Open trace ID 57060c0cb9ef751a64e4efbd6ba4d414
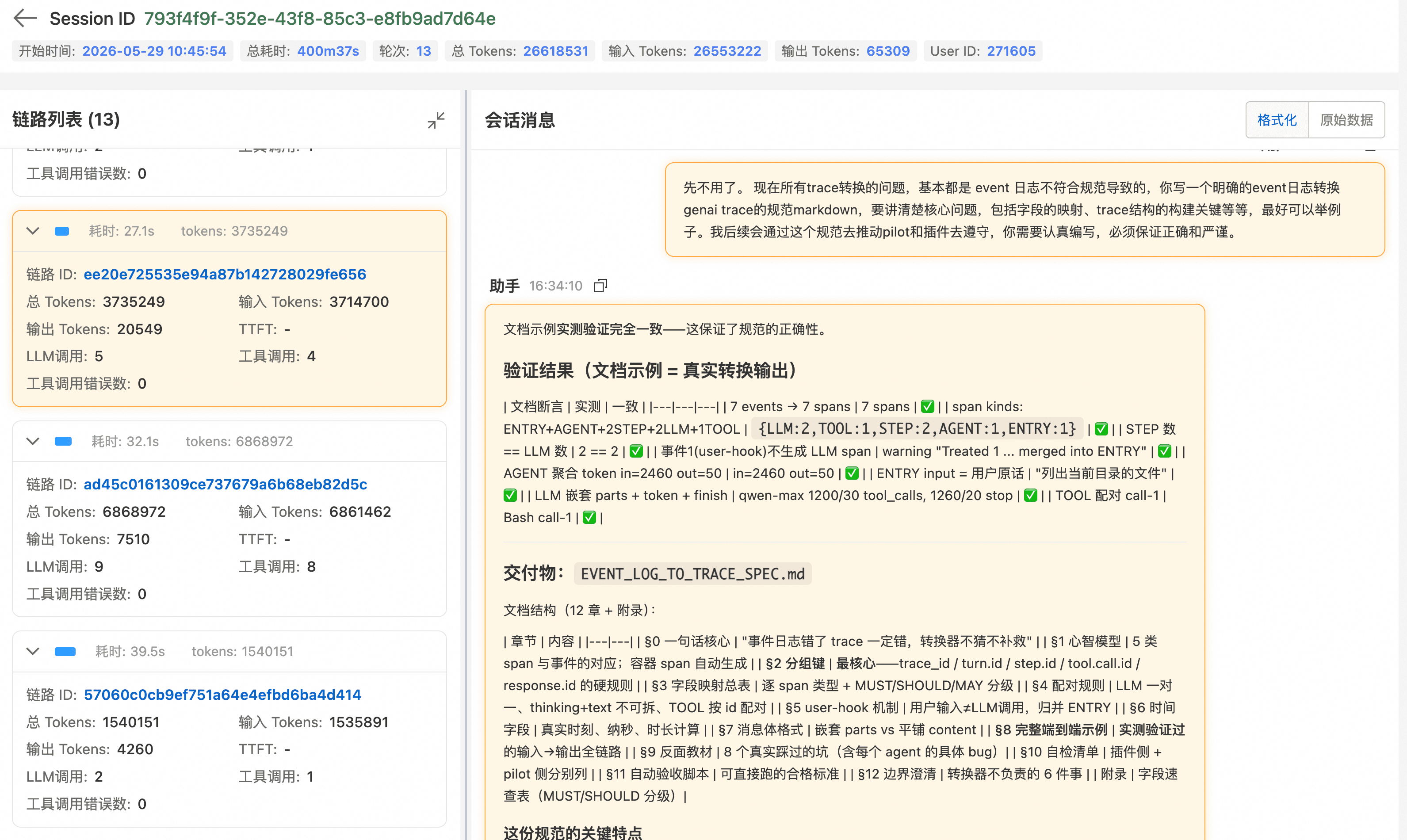This screenshot has height=840, width=1407. pos(222,695)
